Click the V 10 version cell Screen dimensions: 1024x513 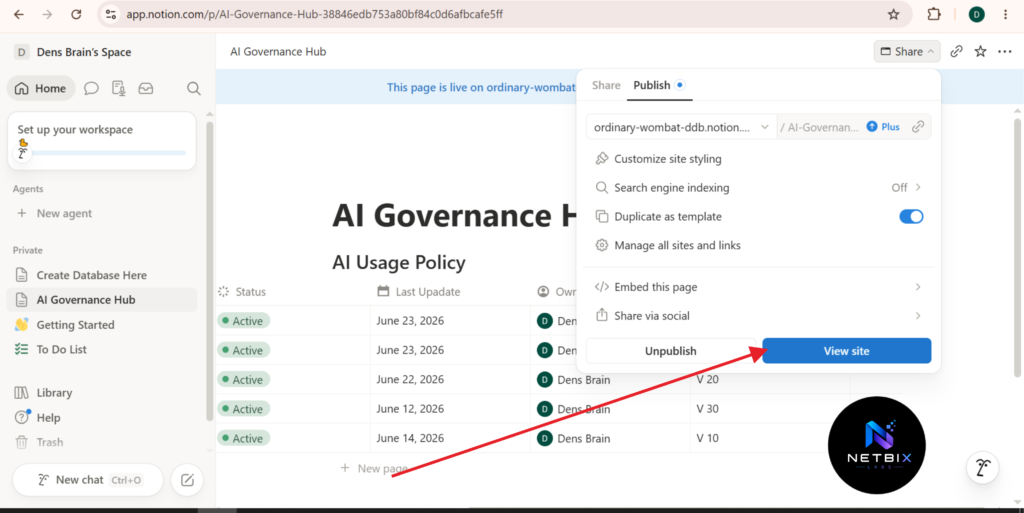(770, 439)
